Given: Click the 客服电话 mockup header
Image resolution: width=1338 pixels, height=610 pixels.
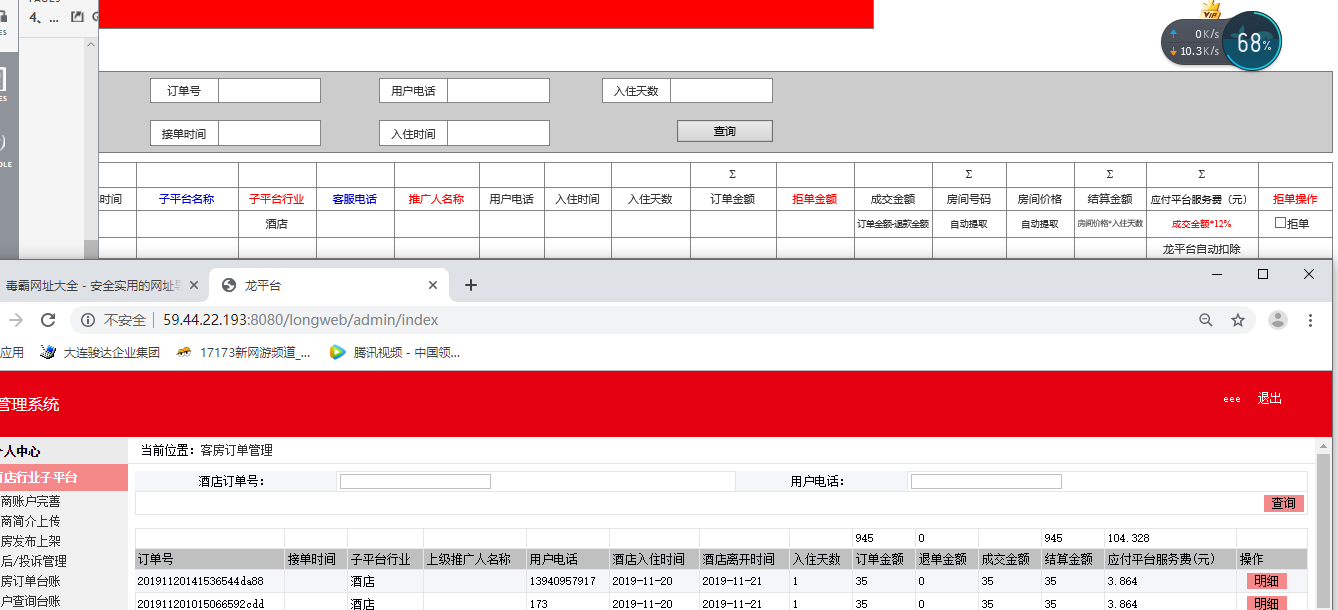Looking at the screenshot, I should click(x=355, y=199).
